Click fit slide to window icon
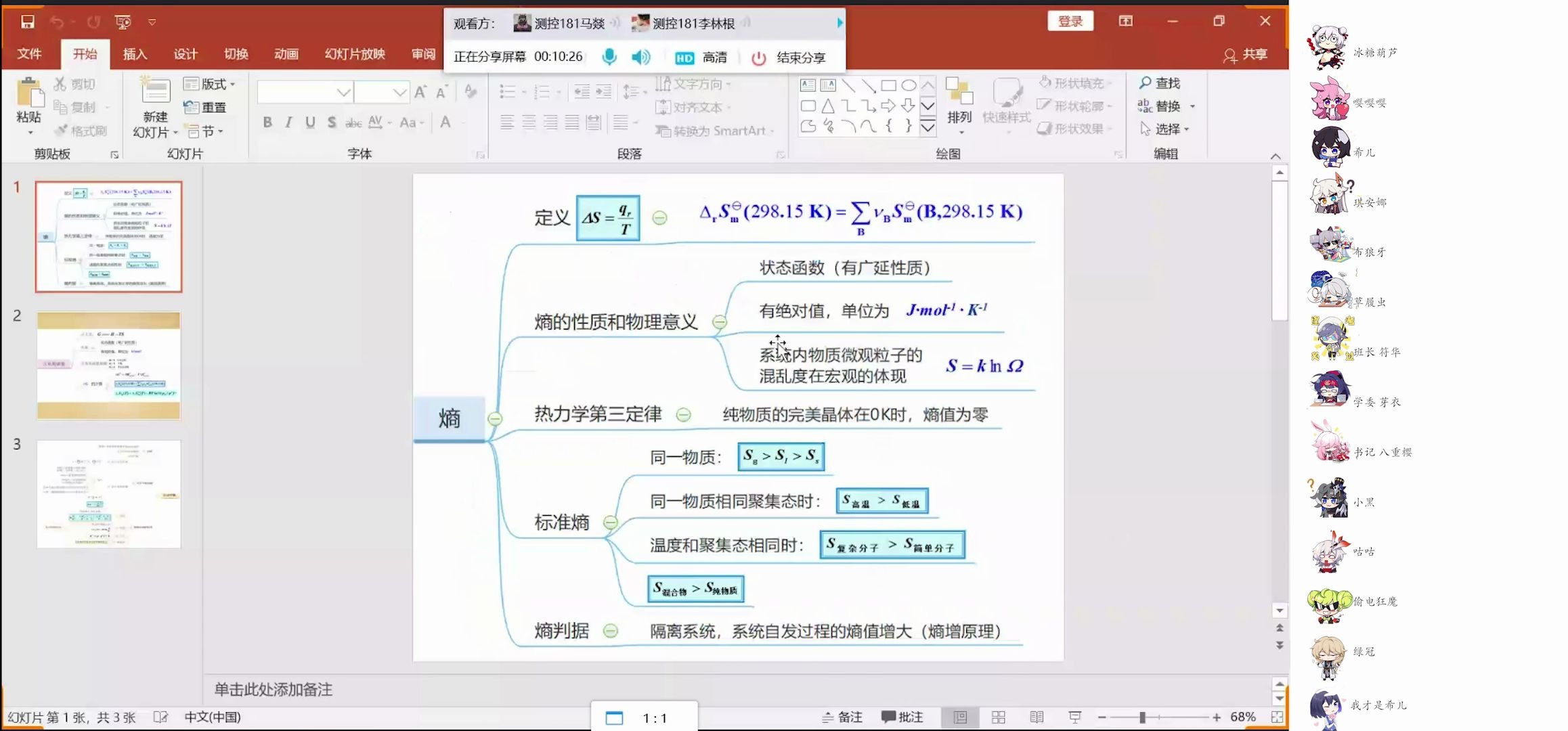 [x=1277, y=717]
